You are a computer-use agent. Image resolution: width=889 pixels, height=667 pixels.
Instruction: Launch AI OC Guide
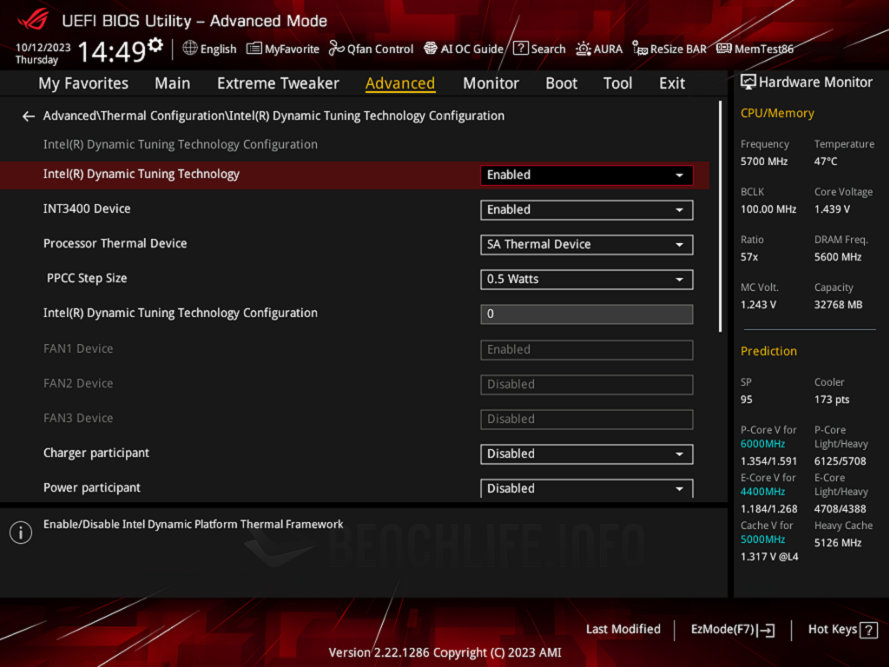pyautogui.click(x=462, y=48)
